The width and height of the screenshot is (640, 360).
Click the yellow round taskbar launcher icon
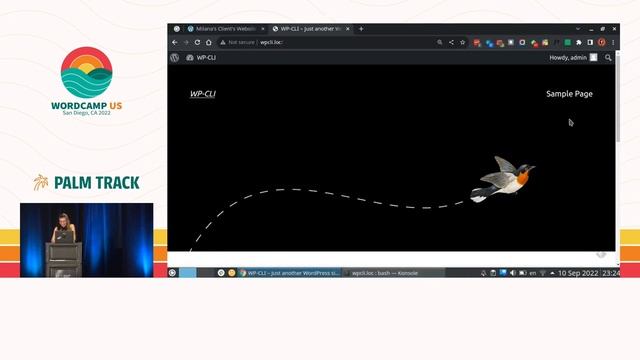(x=232, y=273)
